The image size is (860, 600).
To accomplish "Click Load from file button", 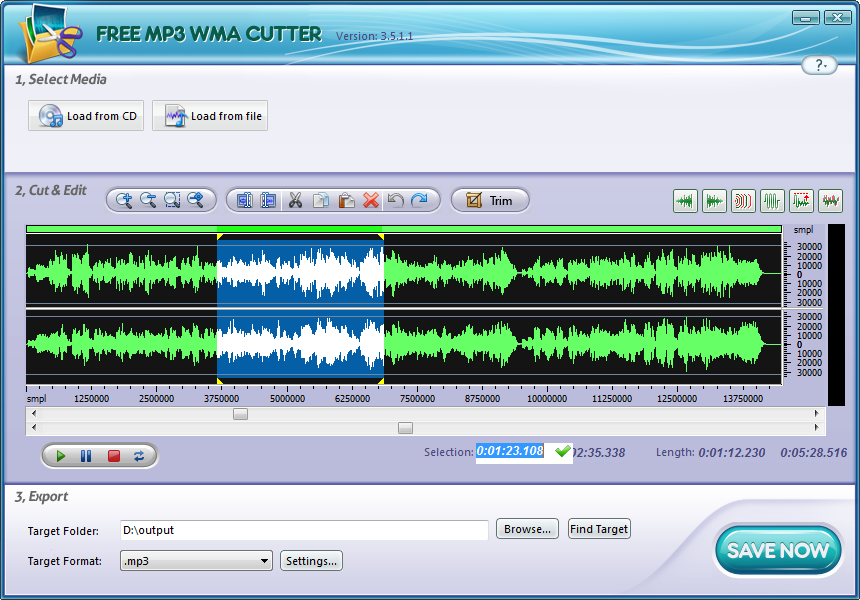I will coord(210,116).
